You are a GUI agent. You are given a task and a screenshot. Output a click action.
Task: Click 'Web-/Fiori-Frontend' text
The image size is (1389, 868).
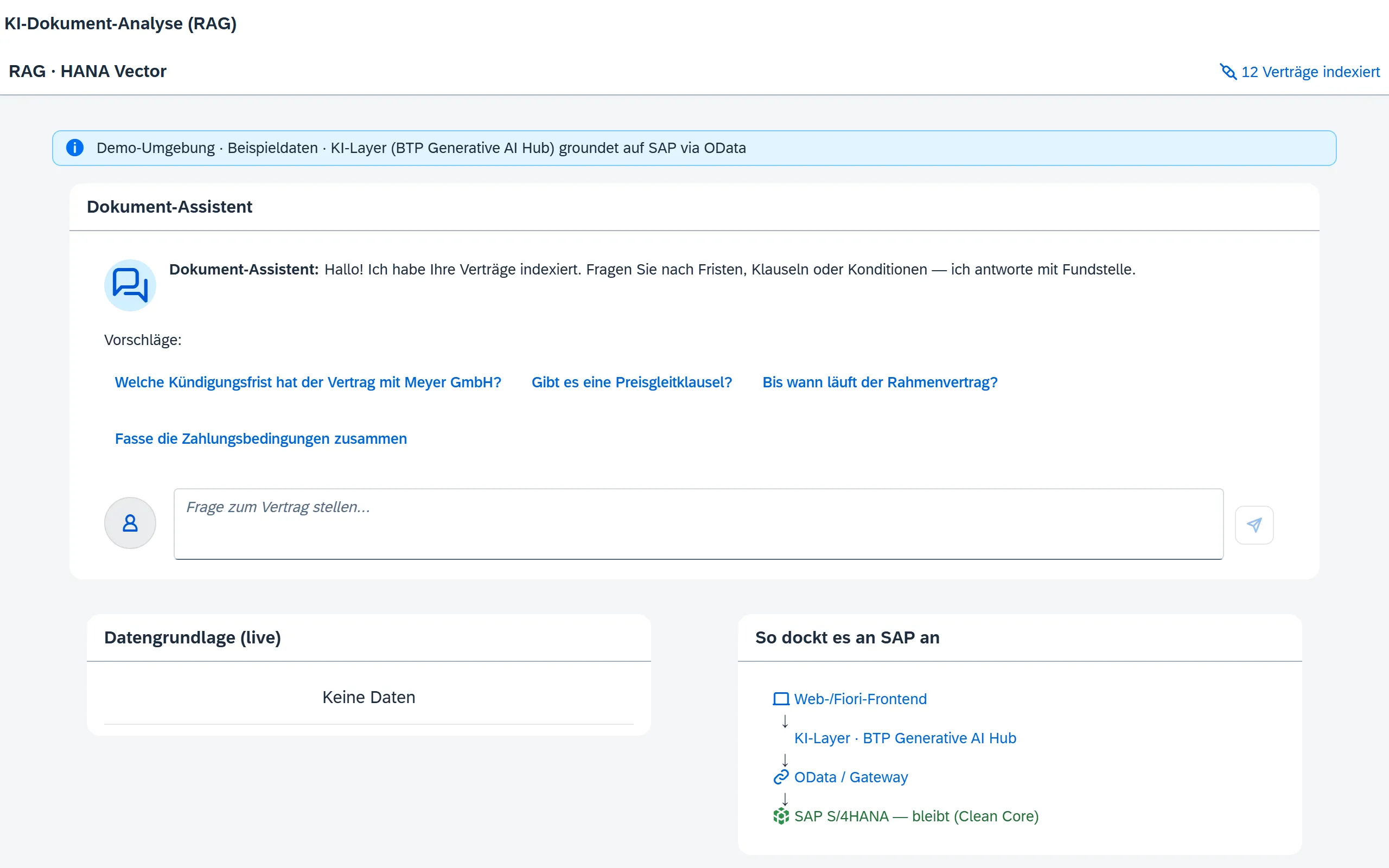[x=861, y=699]
